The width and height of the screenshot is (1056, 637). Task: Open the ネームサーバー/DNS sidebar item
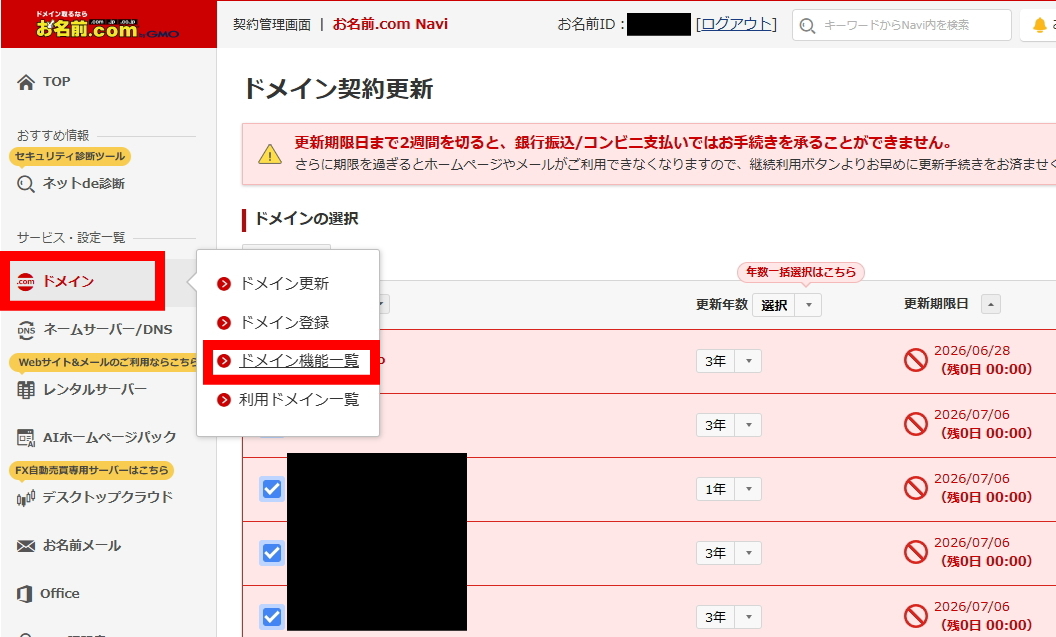[108, 329]
